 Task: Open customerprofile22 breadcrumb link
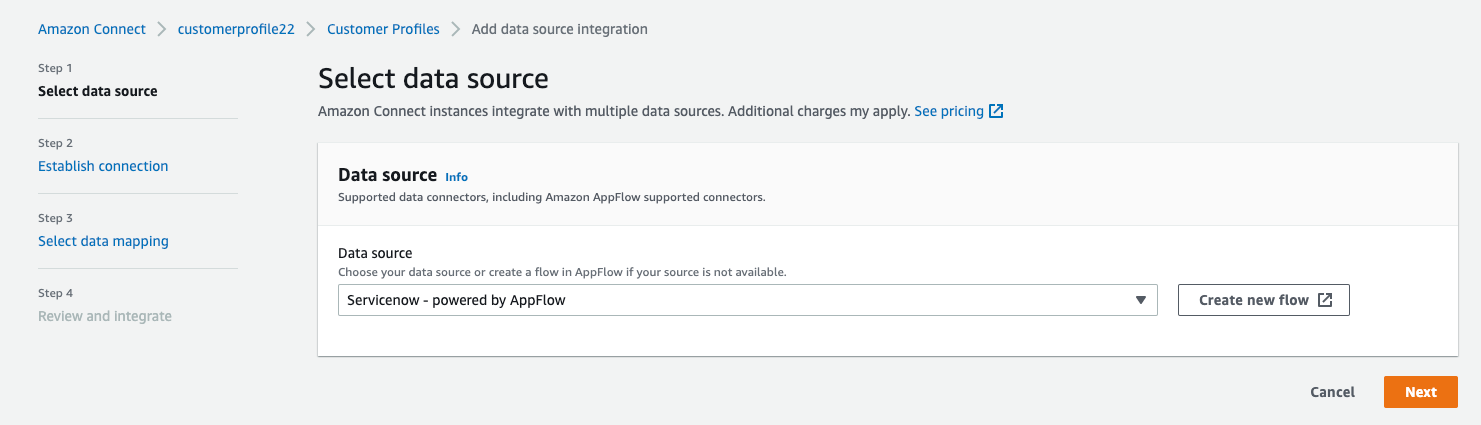tap(236, 29)
